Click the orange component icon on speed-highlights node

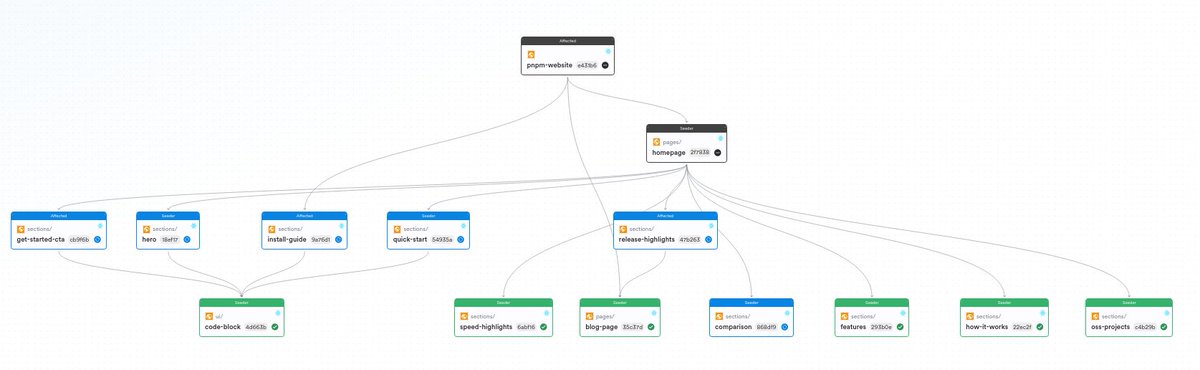(x=464, y=316)
